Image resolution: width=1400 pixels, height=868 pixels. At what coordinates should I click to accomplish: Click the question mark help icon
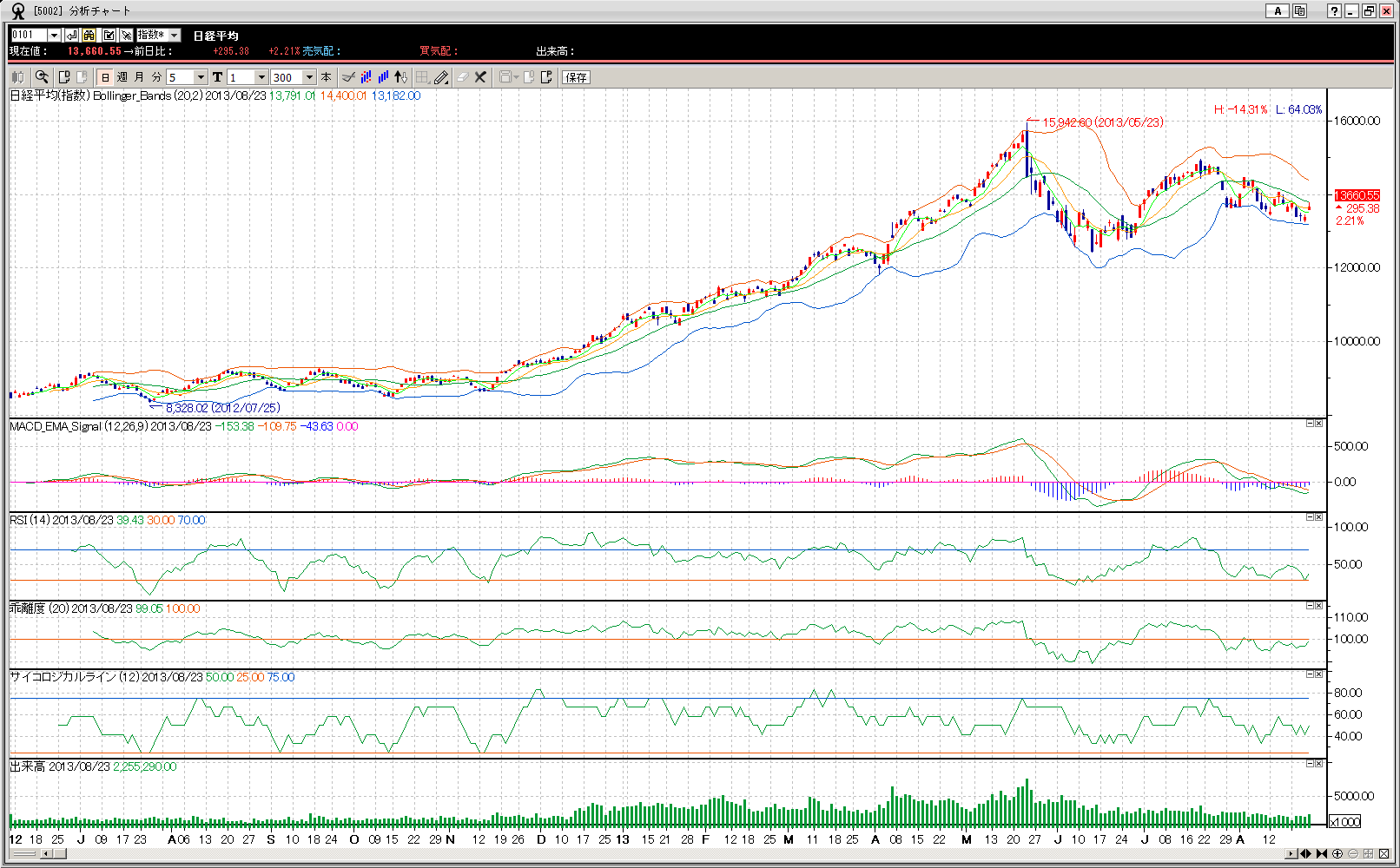click(x=1334, y=11)
